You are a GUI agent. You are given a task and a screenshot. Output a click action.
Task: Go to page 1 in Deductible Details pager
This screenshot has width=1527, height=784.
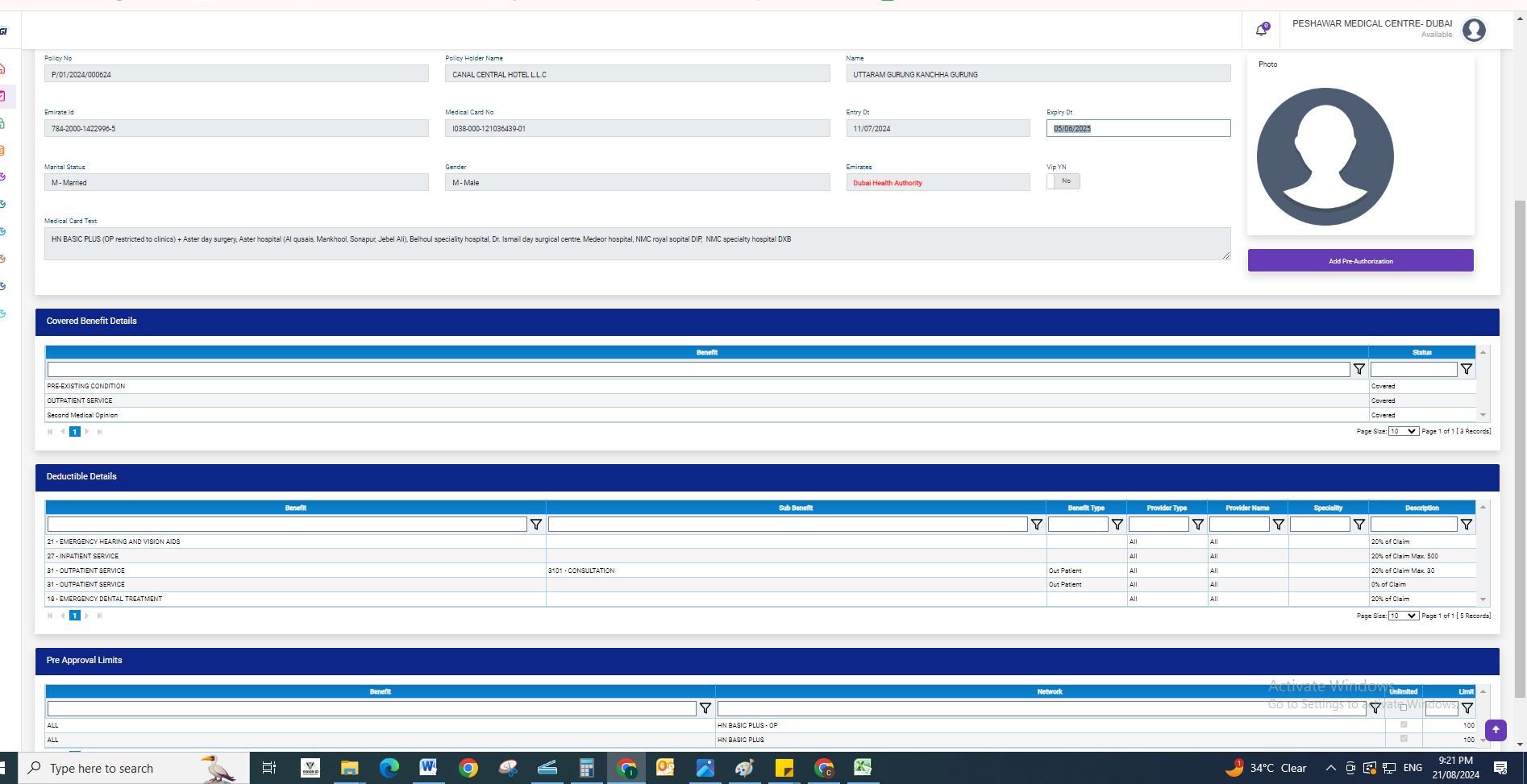point(74,616)
